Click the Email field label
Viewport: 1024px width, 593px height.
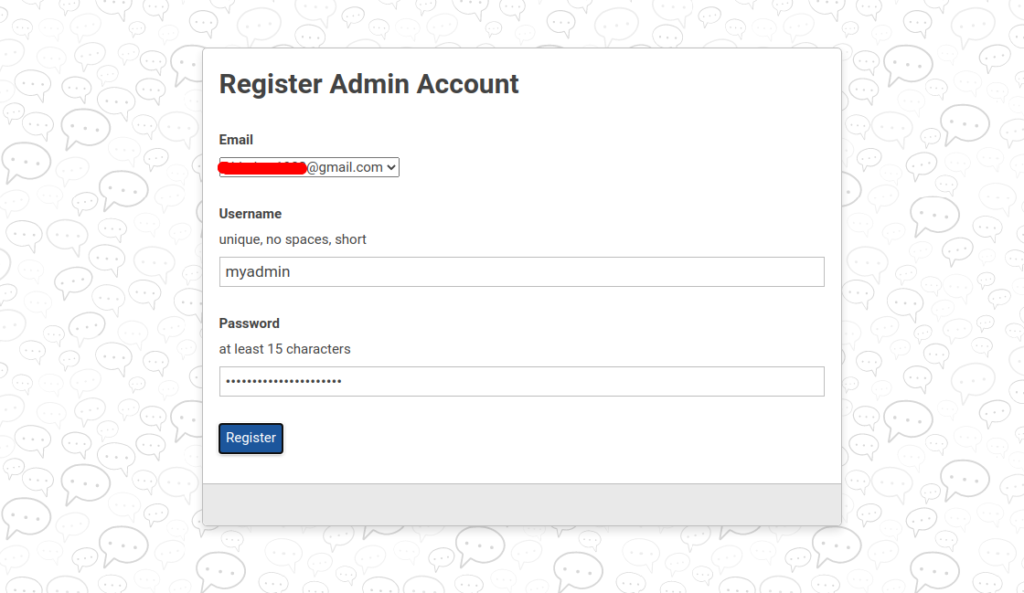(236, 140)
